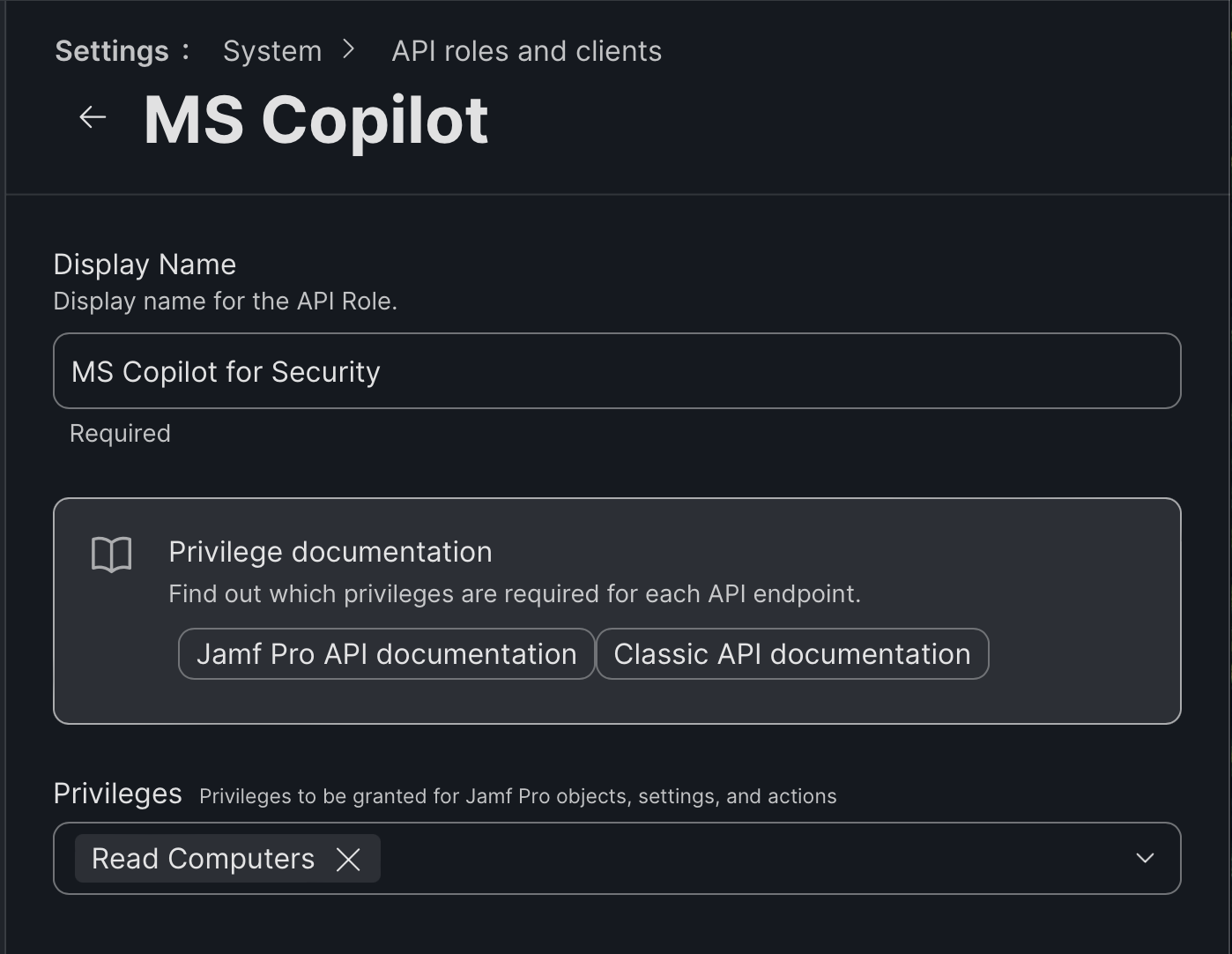Select the MS Copilot for Security text
This screenshot has height=954, width=1232.
point(226,371)
